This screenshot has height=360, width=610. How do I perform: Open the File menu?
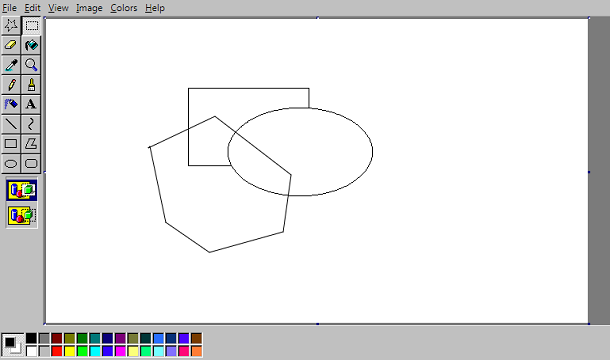pyautogui.click(x=9, y=8)
